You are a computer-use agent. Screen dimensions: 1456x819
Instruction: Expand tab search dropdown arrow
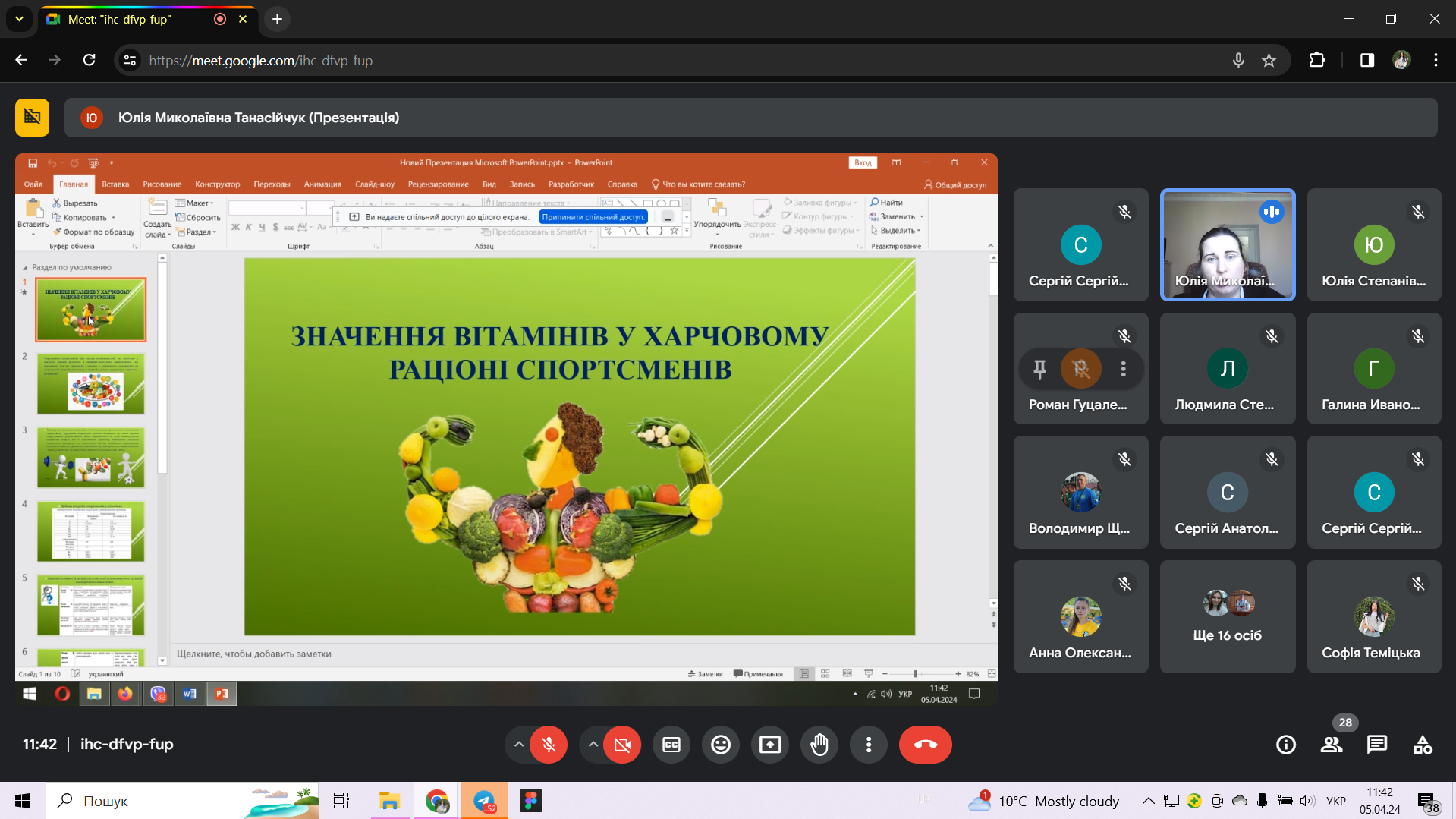19,19
